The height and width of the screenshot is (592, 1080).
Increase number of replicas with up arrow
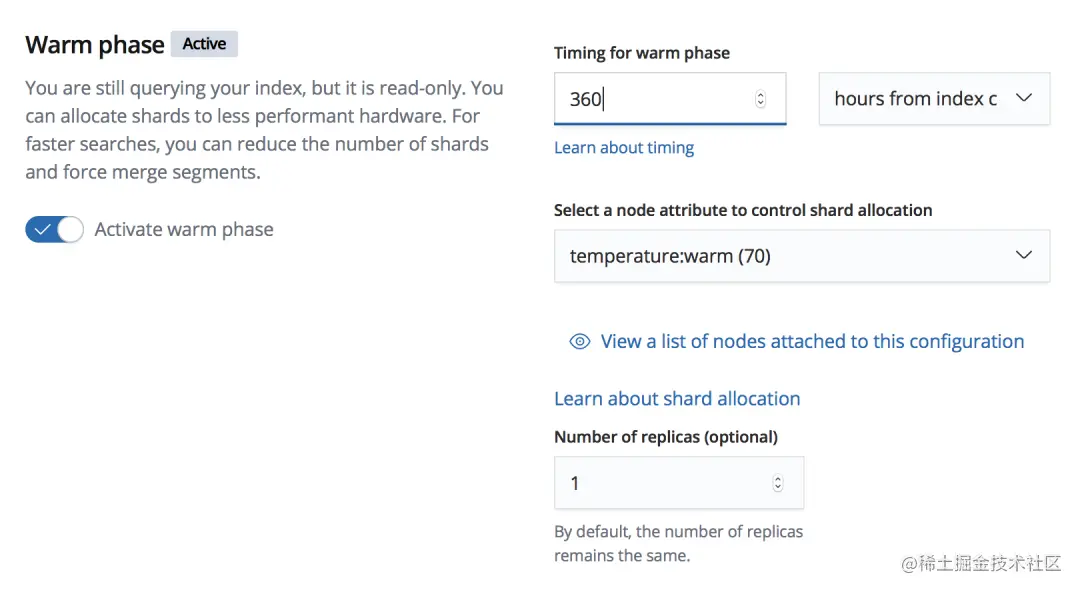(778, 478)
